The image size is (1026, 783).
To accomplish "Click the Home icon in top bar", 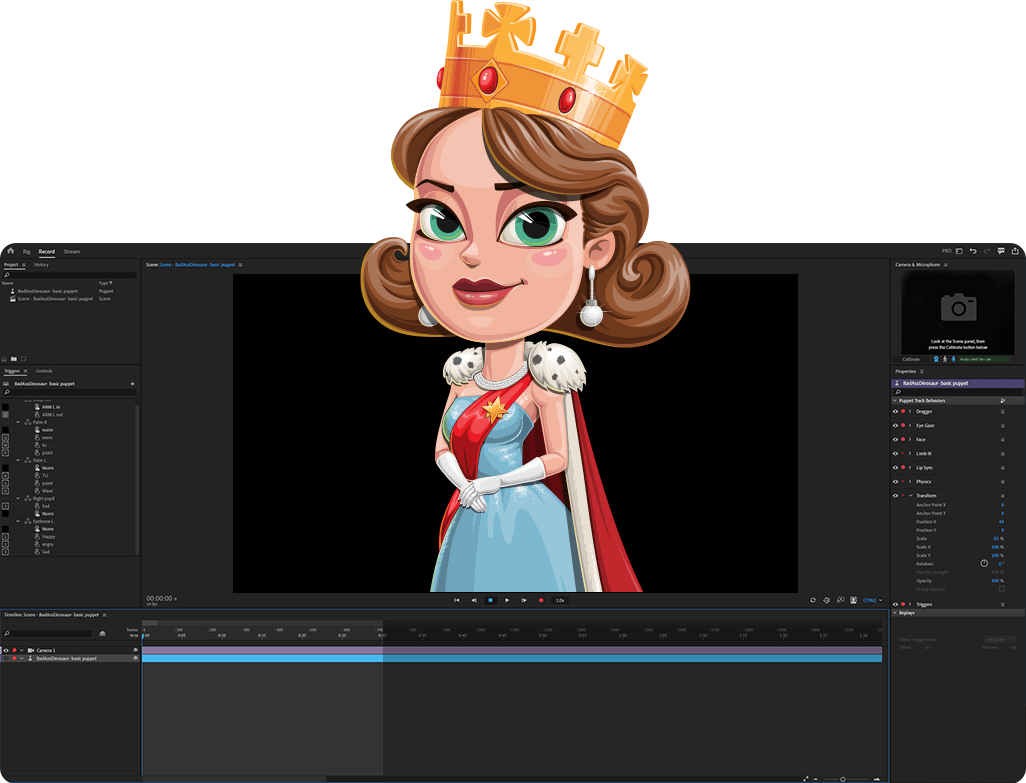I will [10, 251].
